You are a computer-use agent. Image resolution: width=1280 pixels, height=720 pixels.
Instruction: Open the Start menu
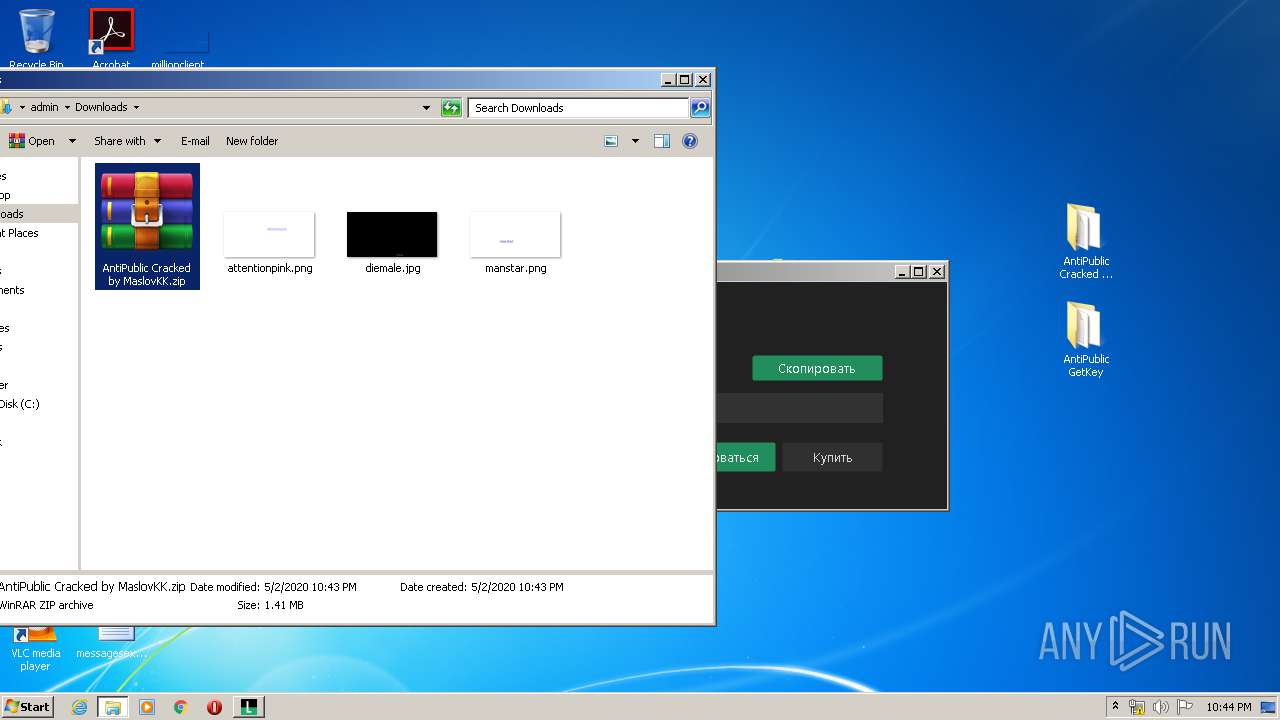tap(27, 706)
